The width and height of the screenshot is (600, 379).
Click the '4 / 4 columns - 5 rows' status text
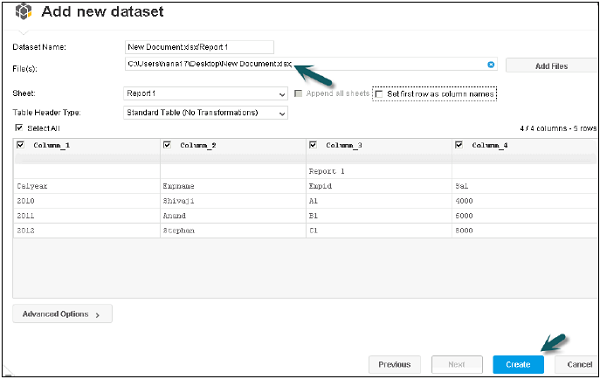[558, 128]
